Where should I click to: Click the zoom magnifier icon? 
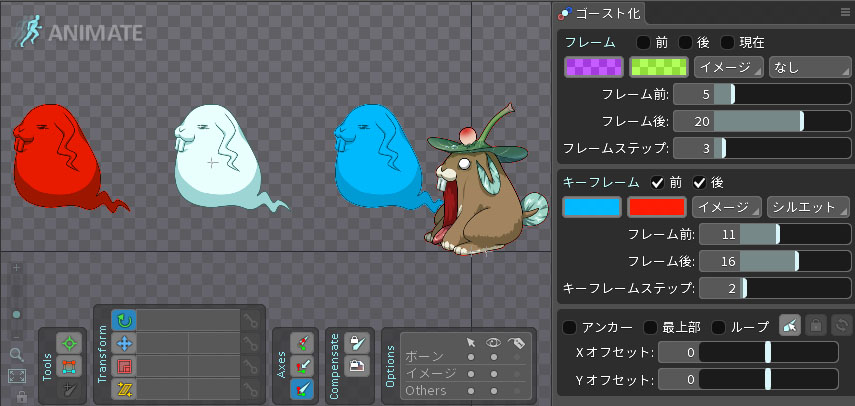[x=16, y=355]
